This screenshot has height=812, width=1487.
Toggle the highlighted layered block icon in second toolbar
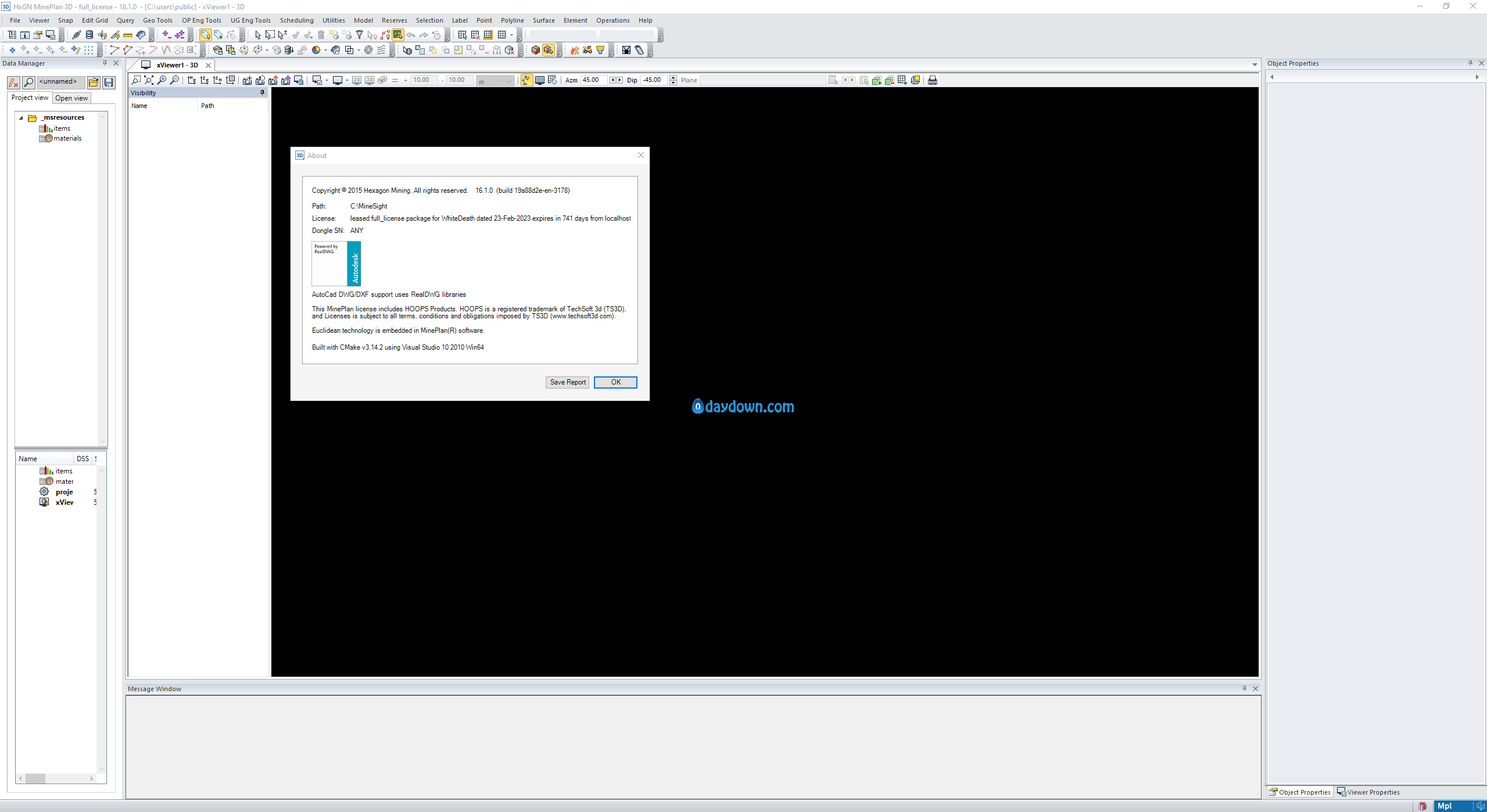tap(549, 50)
